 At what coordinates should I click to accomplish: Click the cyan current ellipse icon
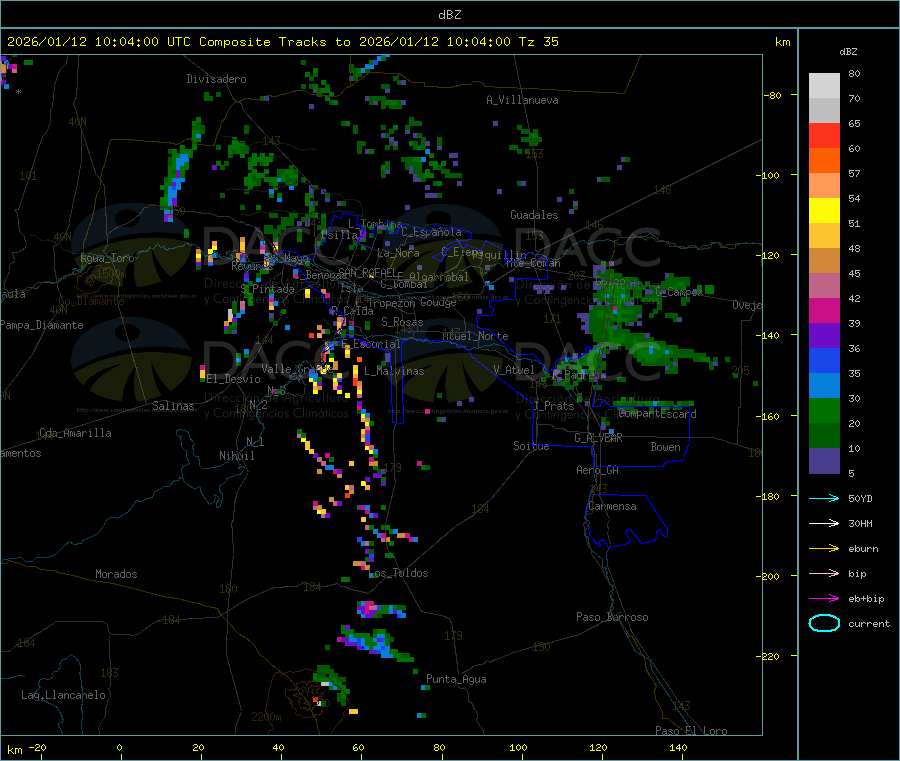(x=824, y=623)
